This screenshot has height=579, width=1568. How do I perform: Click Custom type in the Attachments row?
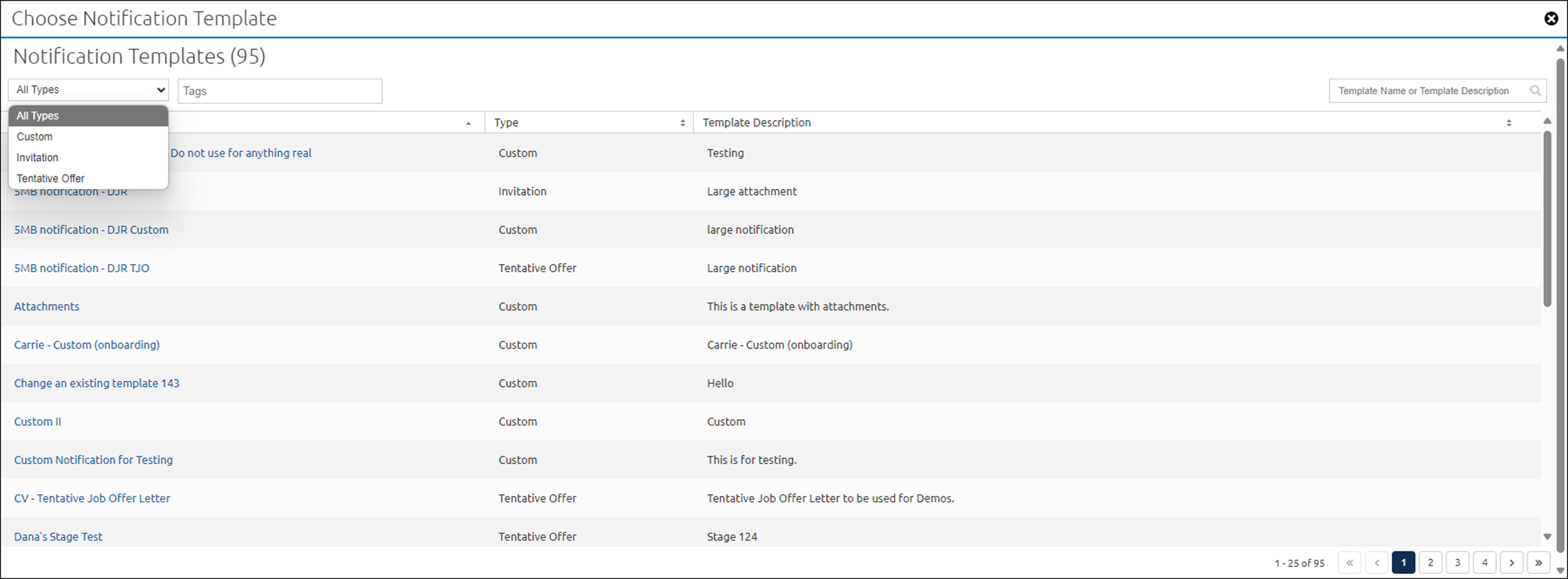[518, 306]
